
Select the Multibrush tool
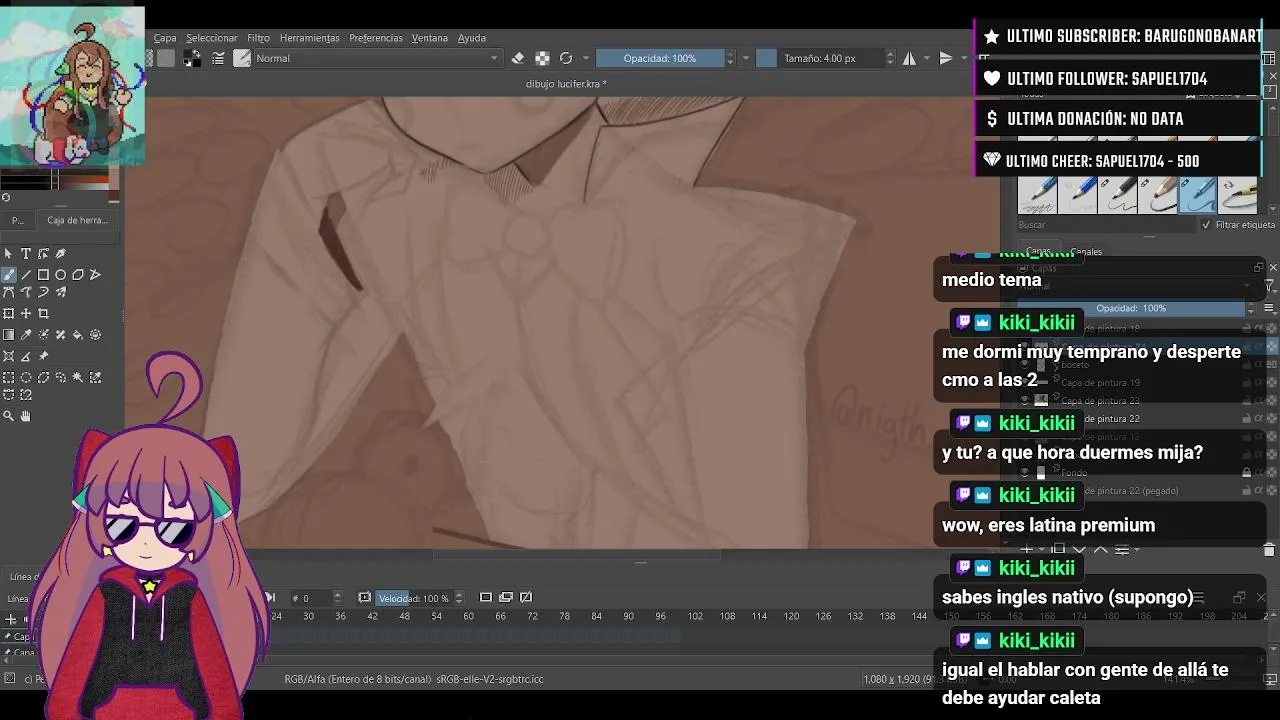pos(61,293)
